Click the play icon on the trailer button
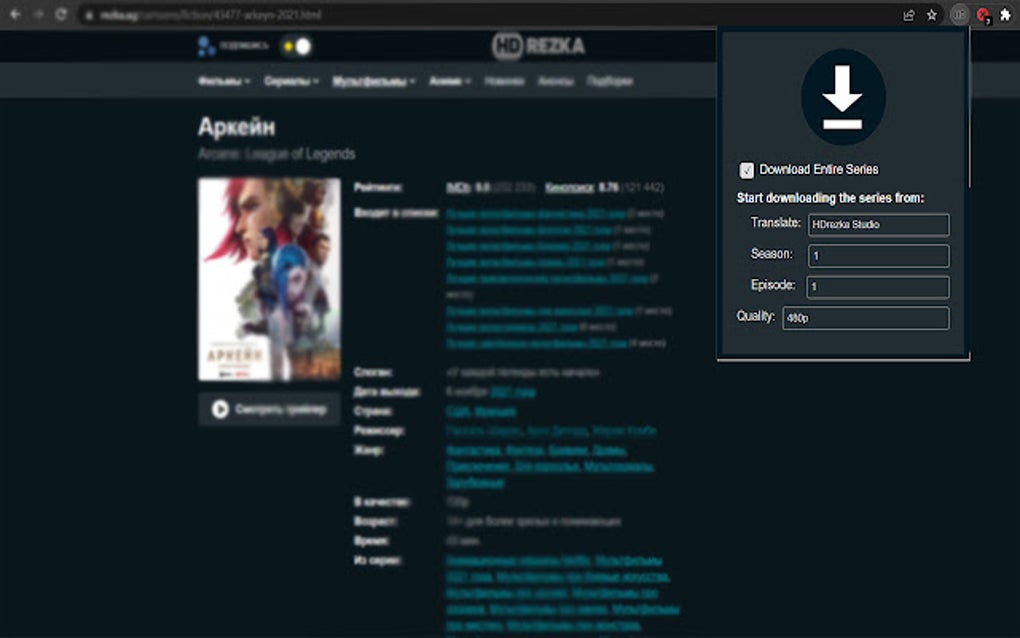1020x638 pixels. (x=219, y=408)
